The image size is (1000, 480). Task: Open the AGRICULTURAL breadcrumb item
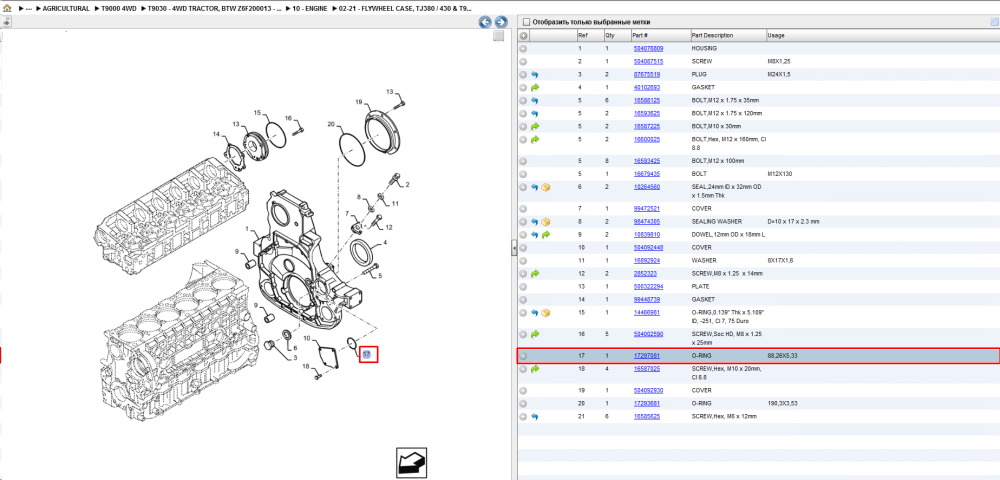click(x=66, y=9)
